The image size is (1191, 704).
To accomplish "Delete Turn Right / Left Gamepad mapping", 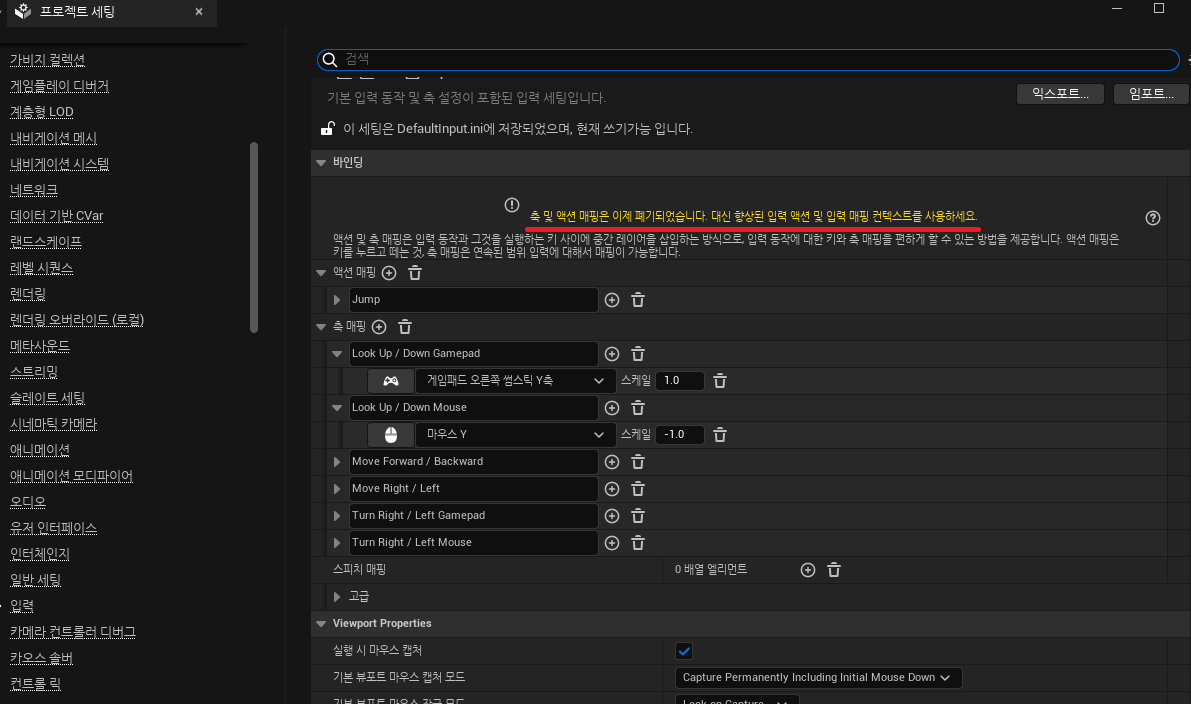I will tap(638, 516).
